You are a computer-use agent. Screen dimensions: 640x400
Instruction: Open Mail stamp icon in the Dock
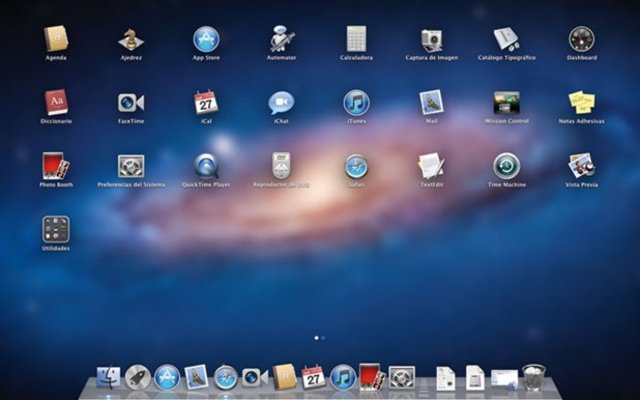tap(196, 377)
